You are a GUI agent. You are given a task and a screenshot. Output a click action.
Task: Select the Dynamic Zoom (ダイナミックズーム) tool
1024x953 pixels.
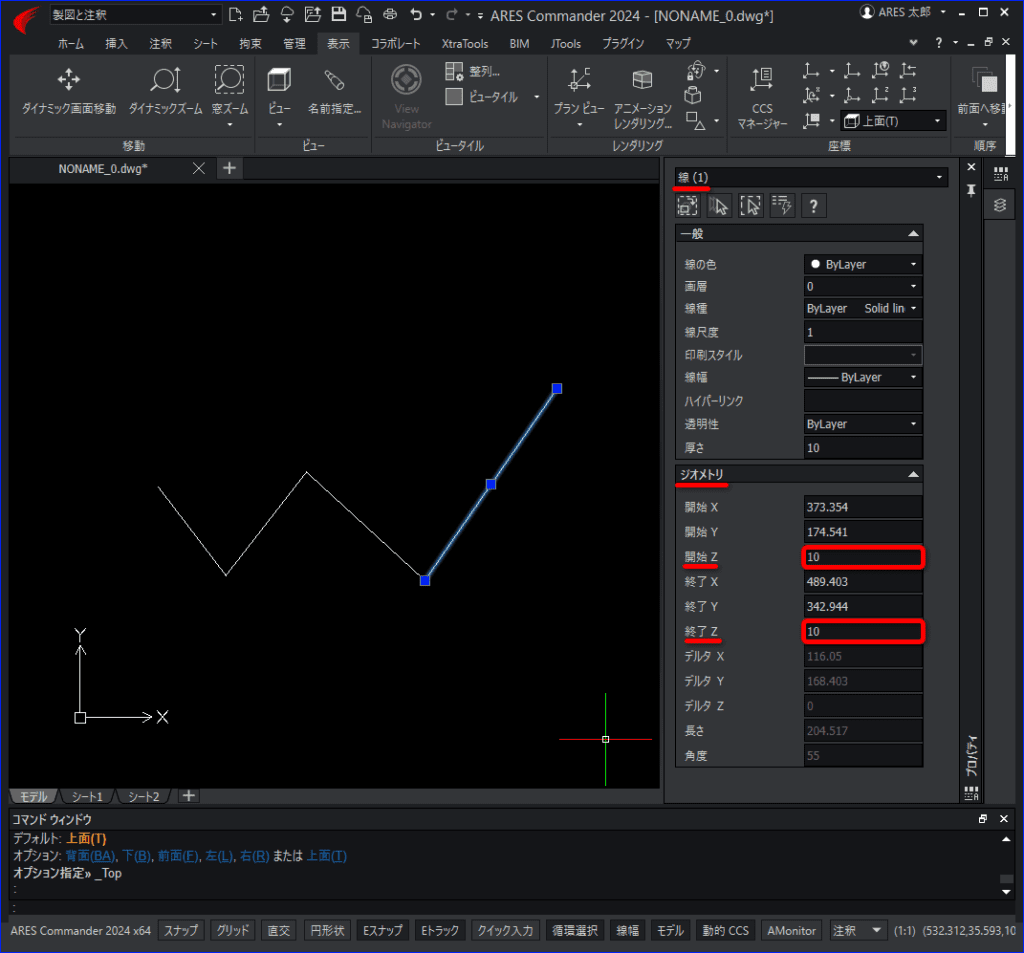click(x=165, y=81)
